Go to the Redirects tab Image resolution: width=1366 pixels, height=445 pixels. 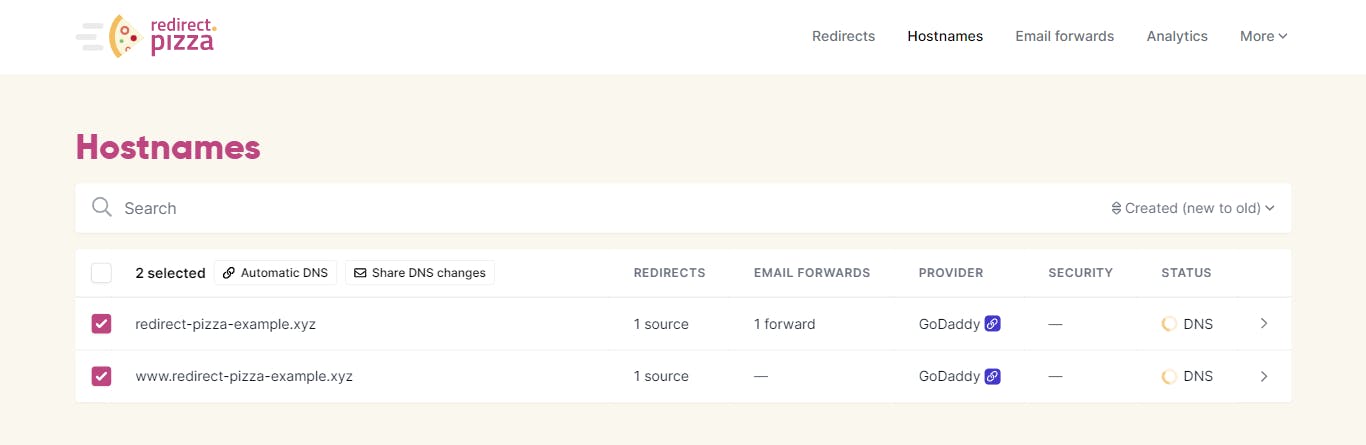click(x=843, y=36)
